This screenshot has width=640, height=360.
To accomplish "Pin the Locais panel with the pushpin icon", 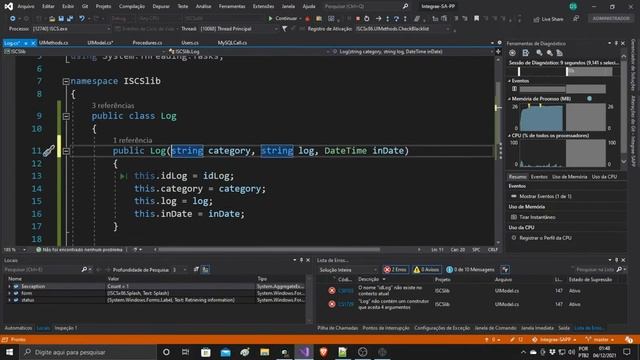I will (x=301, y=260).
